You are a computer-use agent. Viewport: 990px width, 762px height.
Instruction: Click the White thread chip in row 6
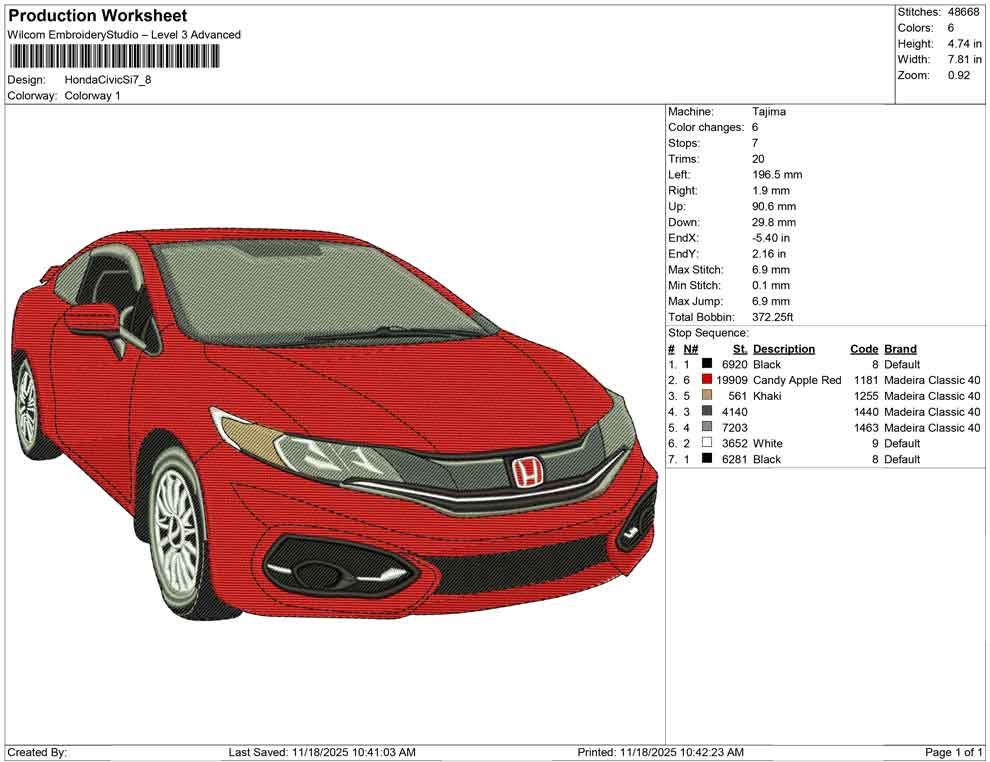pyautogui.click(x=706, y=443)
